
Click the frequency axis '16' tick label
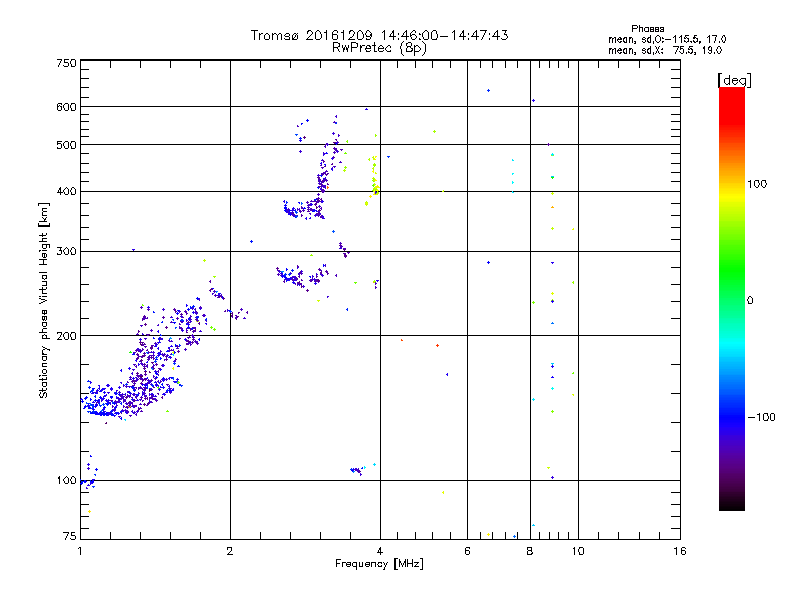[x=680, y=551]
